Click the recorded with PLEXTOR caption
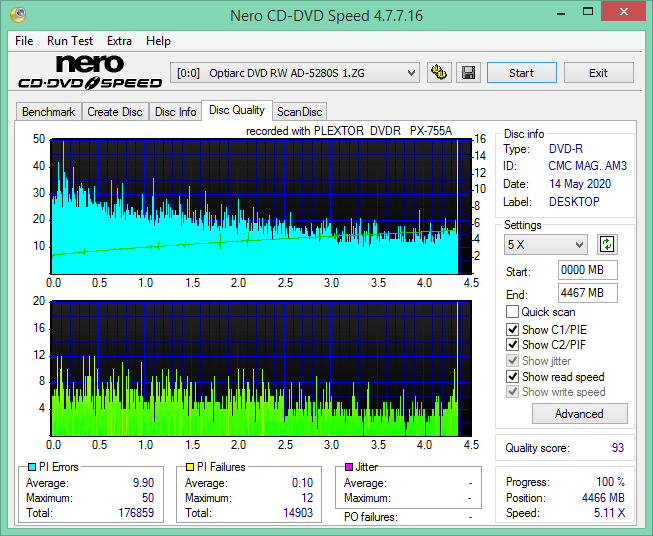This screenshot has height=536, width=653. pos(349,131)
